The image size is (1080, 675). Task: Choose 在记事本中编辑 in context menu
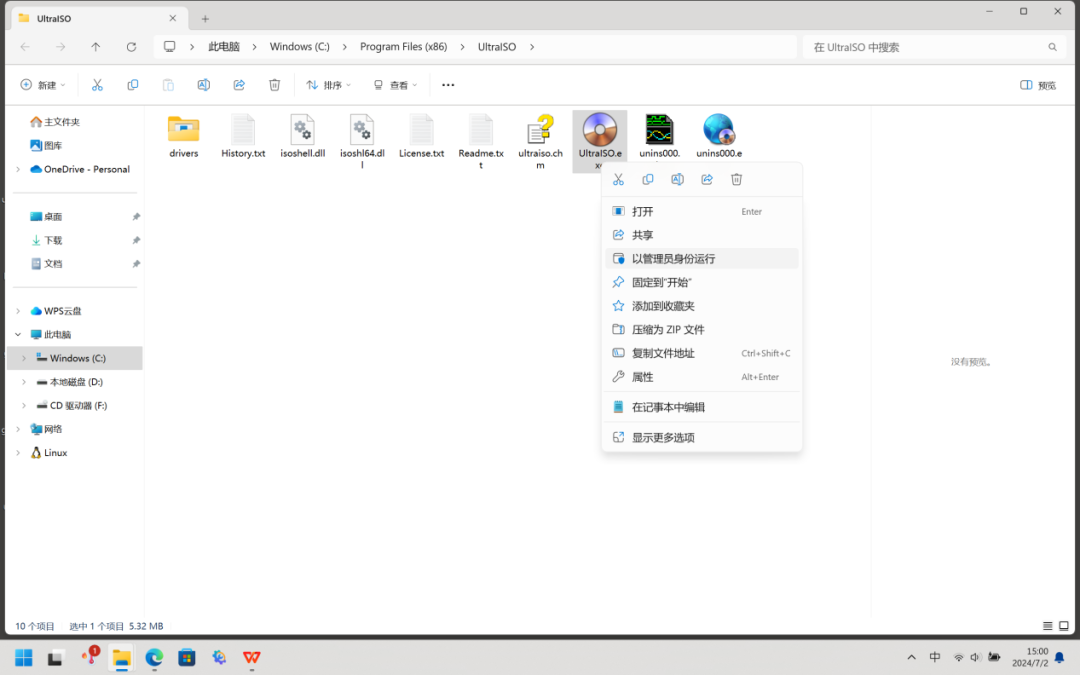(x=702, y=407)
